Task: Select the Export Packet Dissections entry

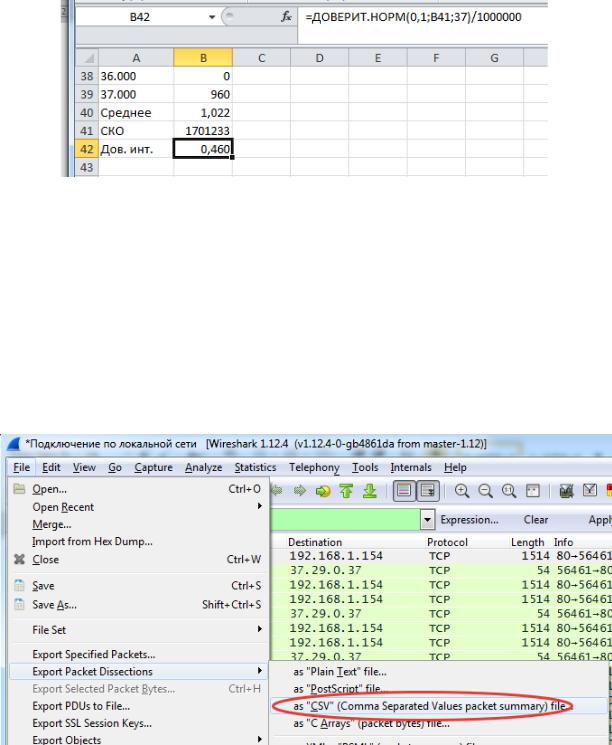Action: (139, 671)
